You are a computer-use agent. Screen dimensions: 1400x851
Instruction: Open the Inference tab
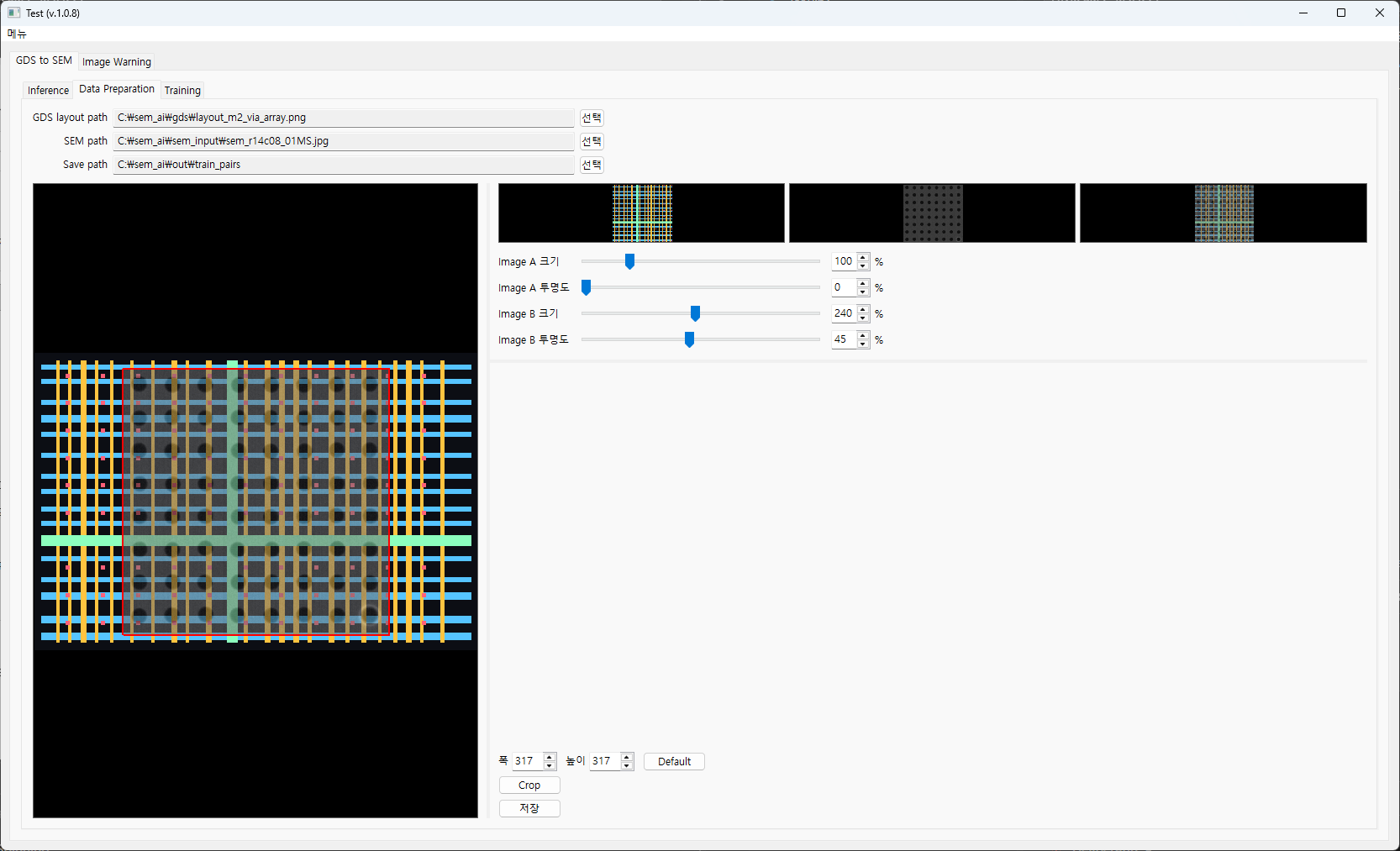click(x=48, y=91)
